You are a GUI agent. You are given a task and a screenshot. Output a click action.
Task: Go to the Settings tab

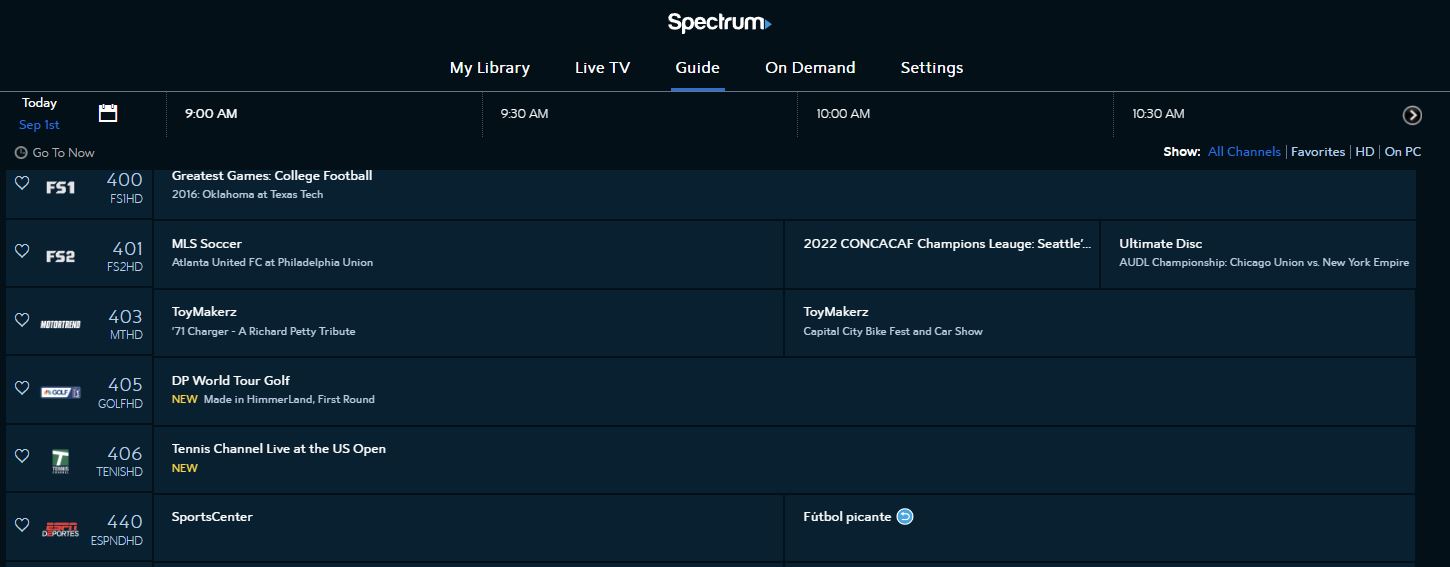(x=932, y=68)
